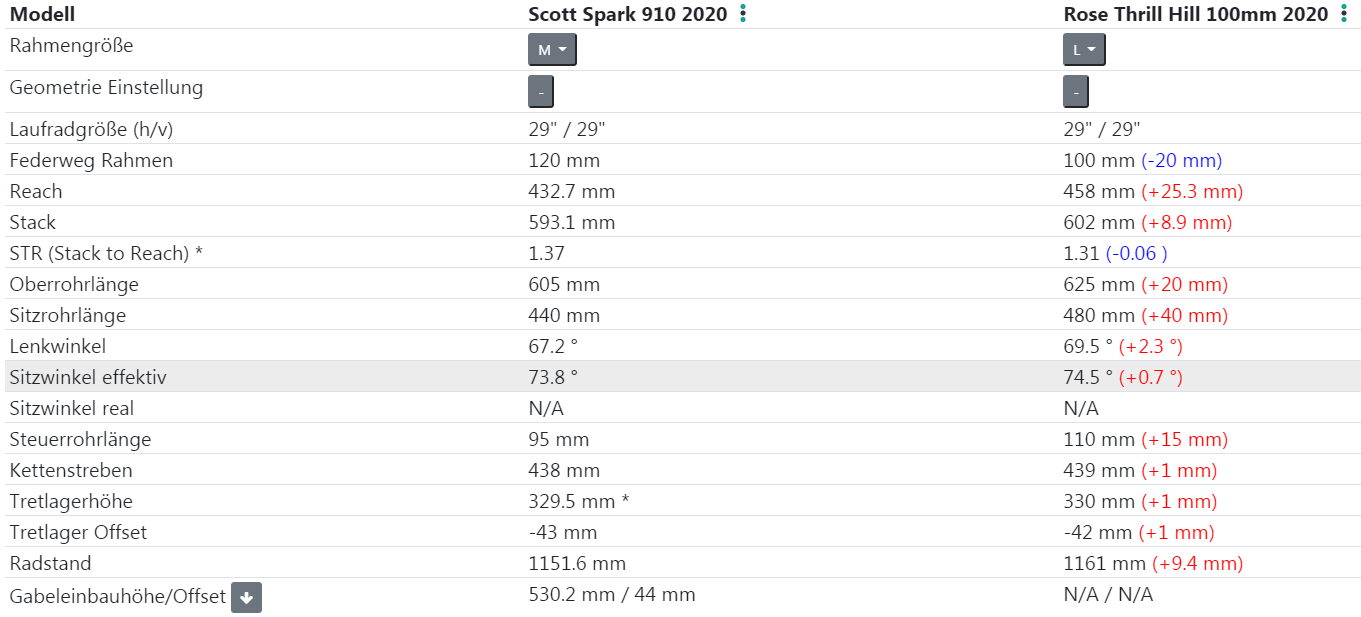Click the STR (Stack to Reach) label
The width and height of the screenshot is (1361, 617).
[x=106, y=253]
